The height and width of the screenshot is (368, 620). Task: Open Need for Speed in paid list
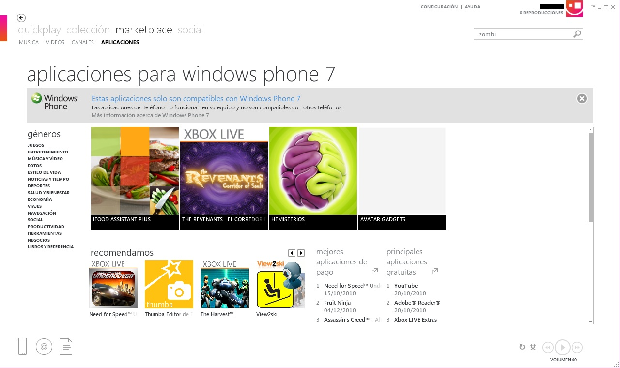coord(352,286)
